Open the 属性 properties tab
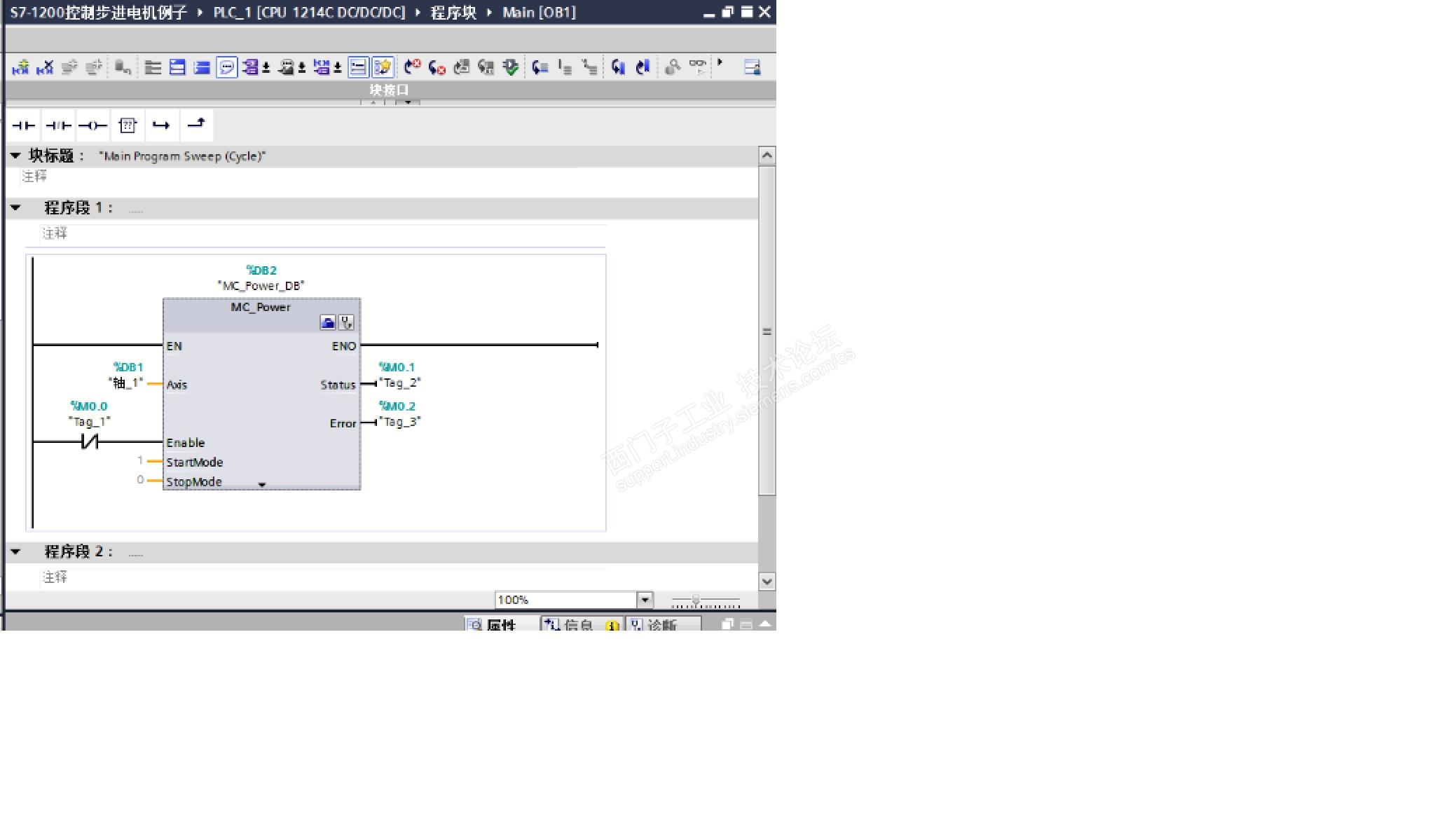Screen dimensions: 1456x817 500,624
